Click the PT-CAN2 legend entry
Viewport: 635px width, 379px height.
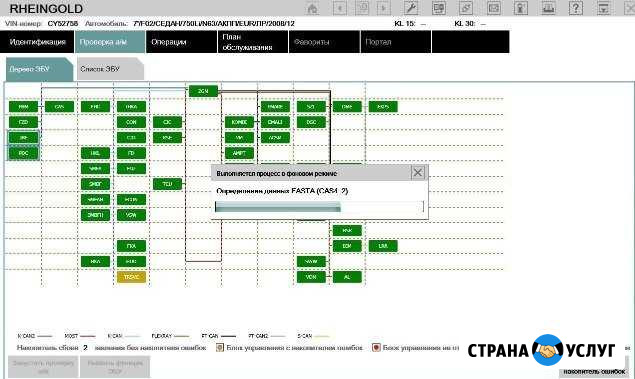pyautogui.click(x=267, y=336)
